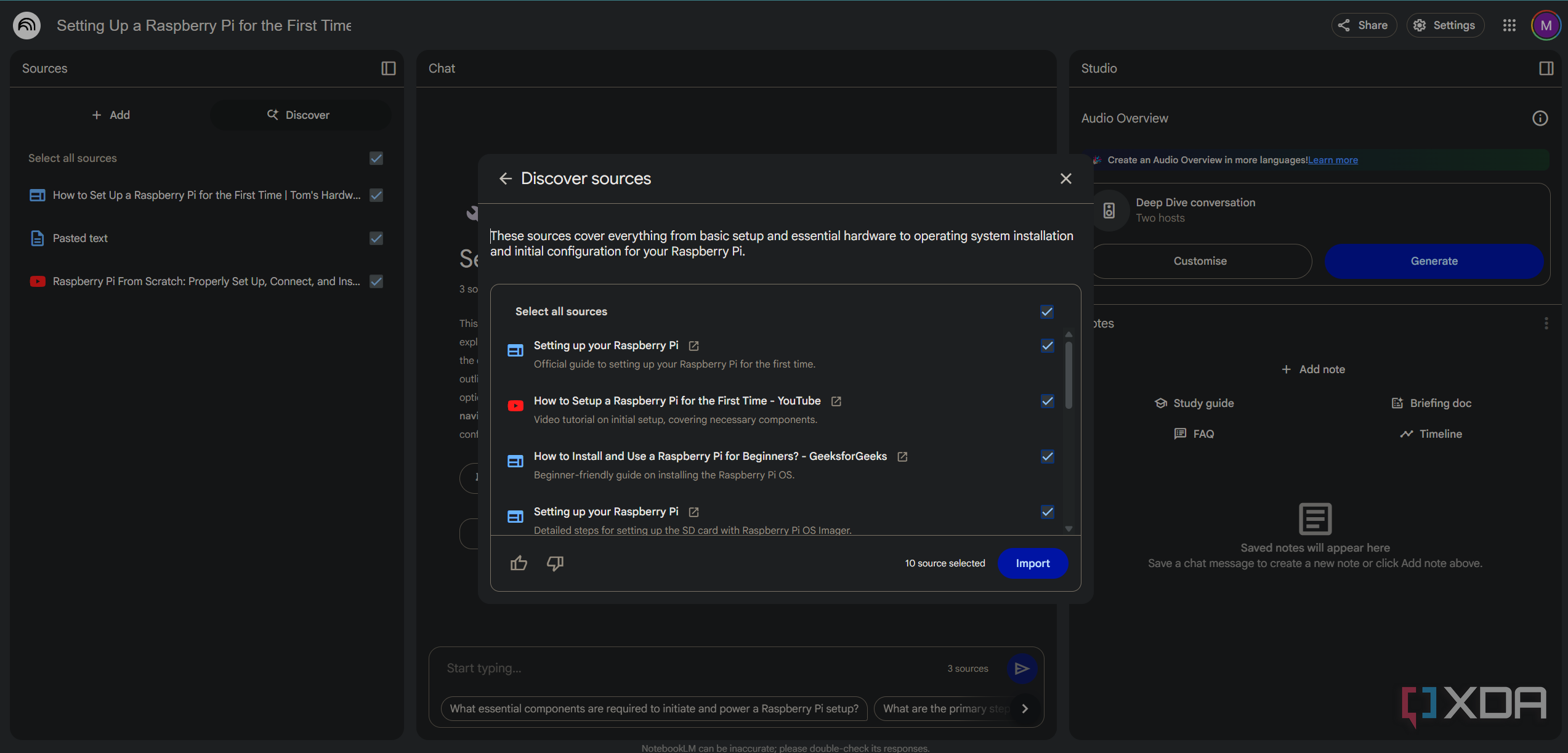1568x753 pixels.
Task: Uncheck Raspberry Pi From Scratch checkbox
Action: (376, 281)
